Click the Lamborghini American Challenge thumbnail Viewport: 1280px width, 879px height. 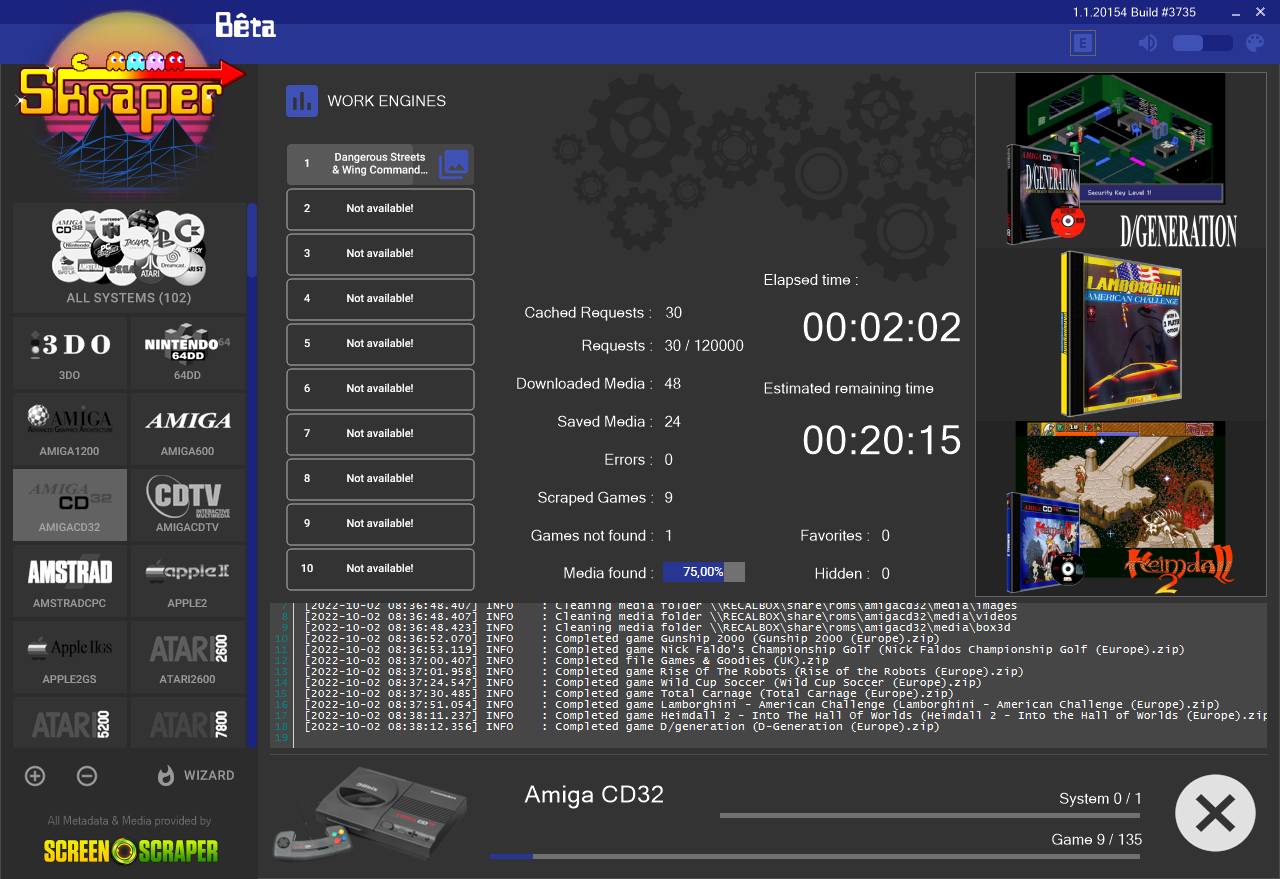pos(1121,335)
